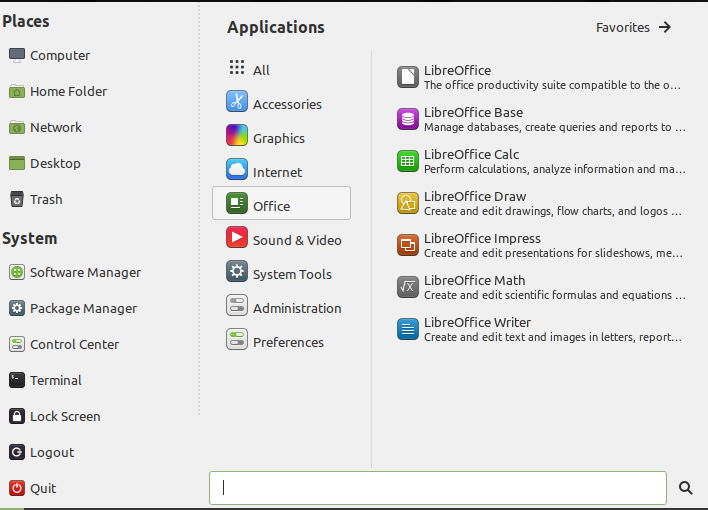Click the Lock Screen label
The height and width of the screenshot is (510, 708).
coord(65,416)
